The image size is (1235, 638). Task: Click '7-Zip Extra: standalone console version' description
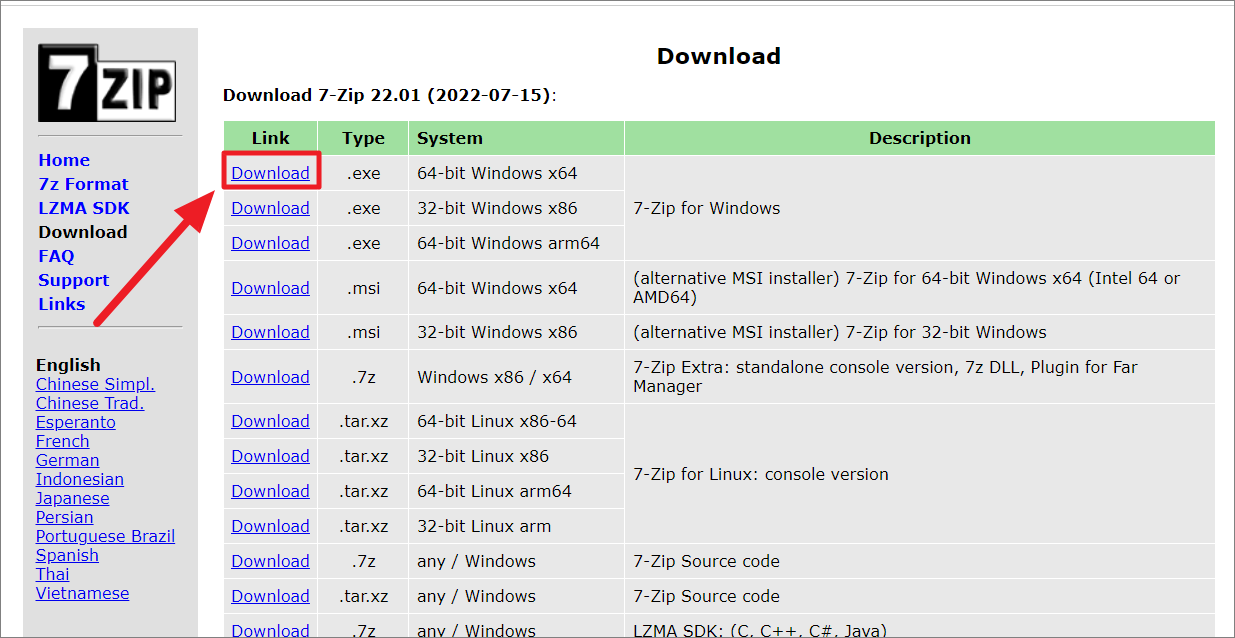coord(885,377)
